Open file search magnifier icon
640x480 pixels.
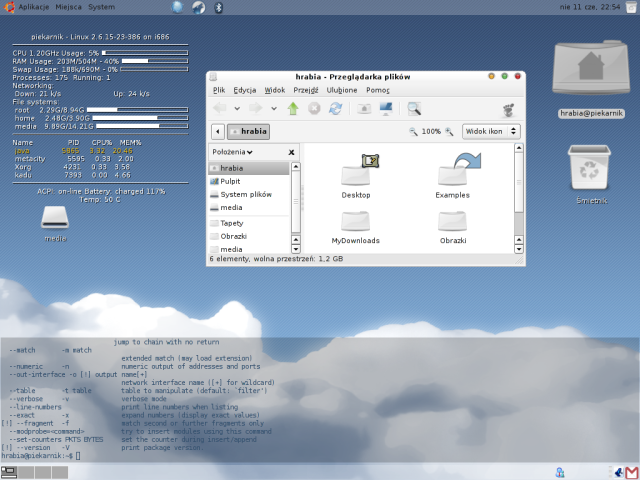(414, 109)
